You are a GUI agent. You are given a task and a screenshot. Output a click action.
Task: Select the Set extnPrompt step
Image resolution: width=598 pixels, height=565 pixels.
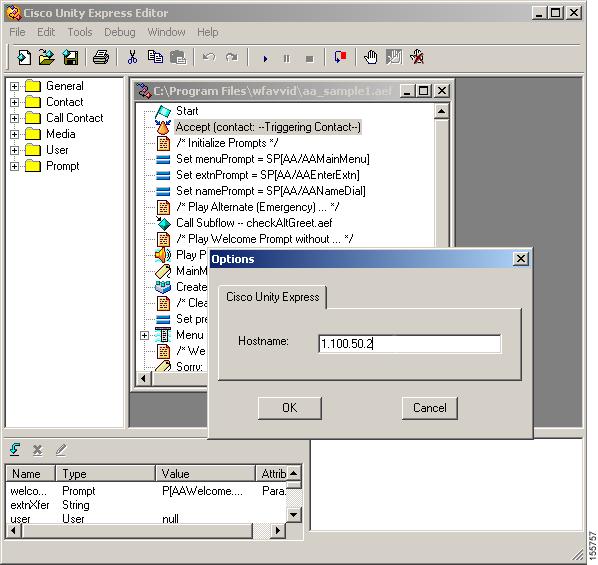click(267, 175)
